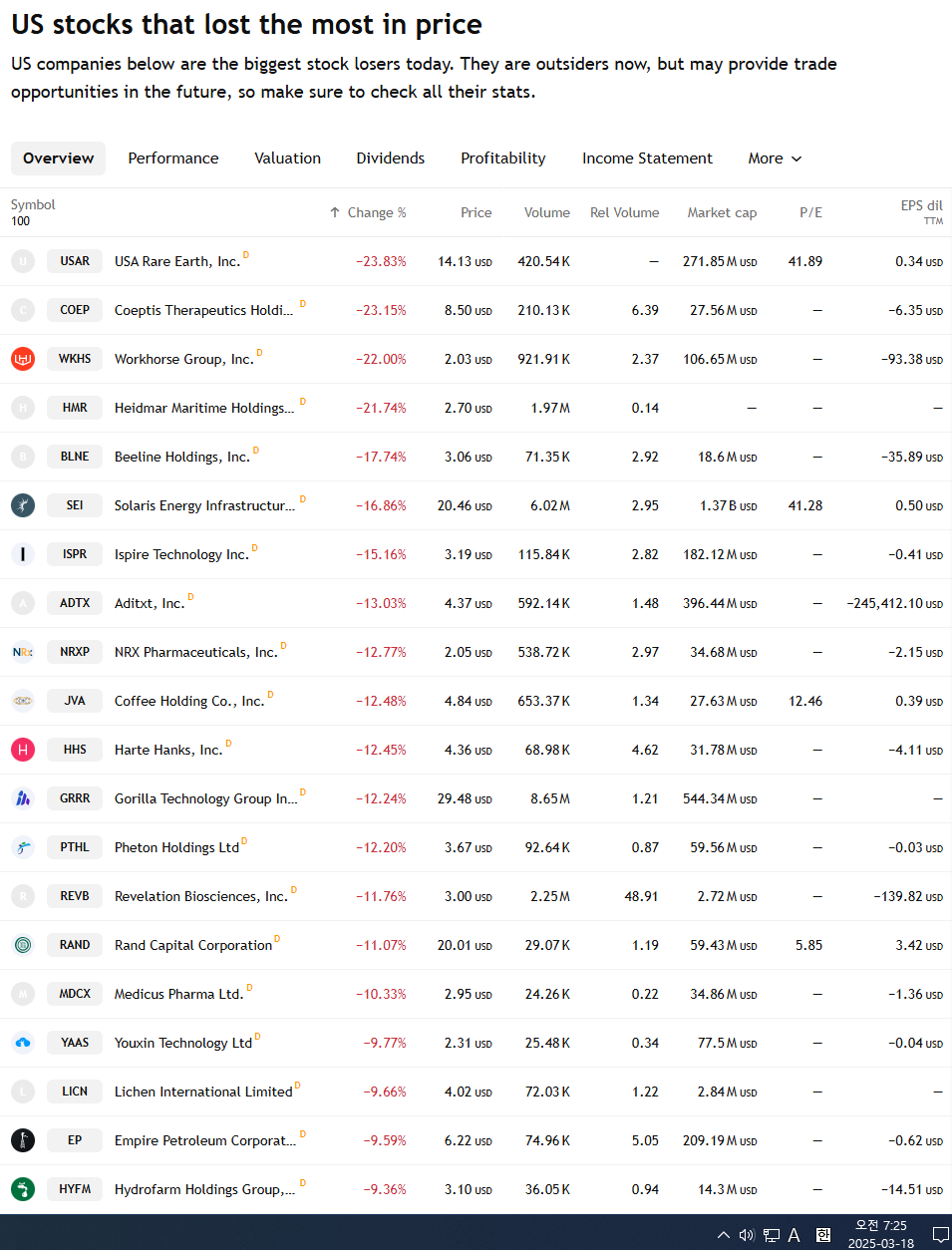Image resolution: width=952 pixels, height=1250 pixels.
Task: Toggle the Korean IME indicator in taskbar
Action: click(823, 1235)
